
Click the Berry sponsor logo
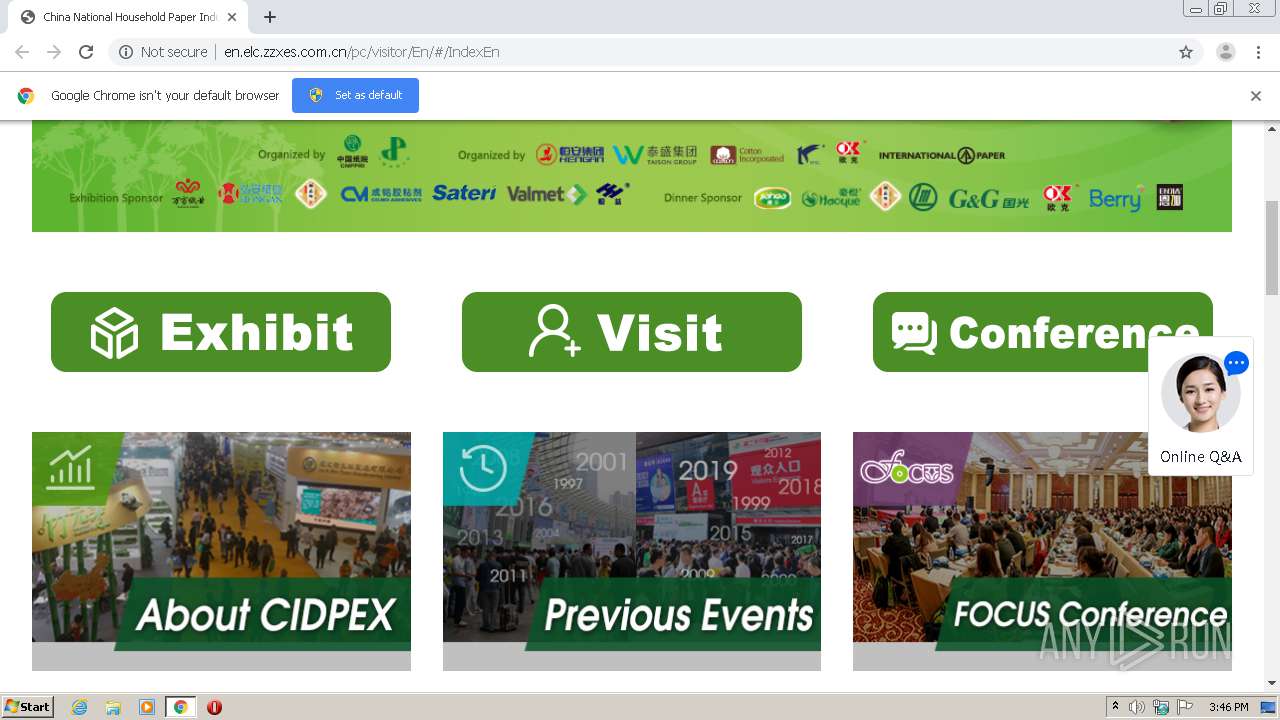pyautogui.click(x=1116, y=198)
